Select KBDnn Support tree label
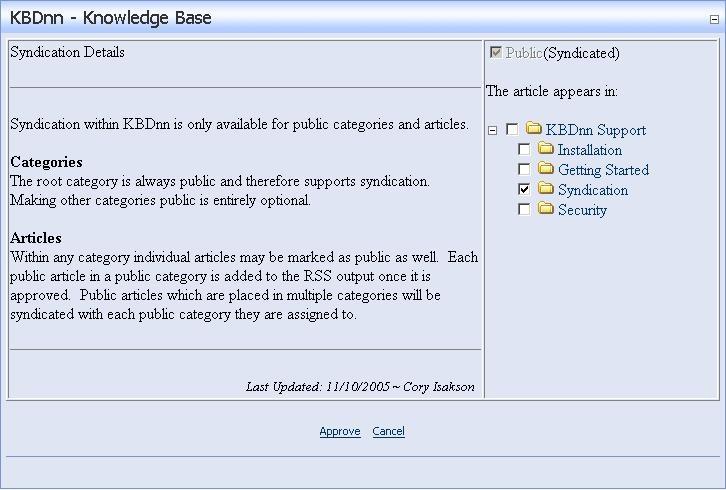The height and width of the screenshot is (490, 726). pos(595,130)
